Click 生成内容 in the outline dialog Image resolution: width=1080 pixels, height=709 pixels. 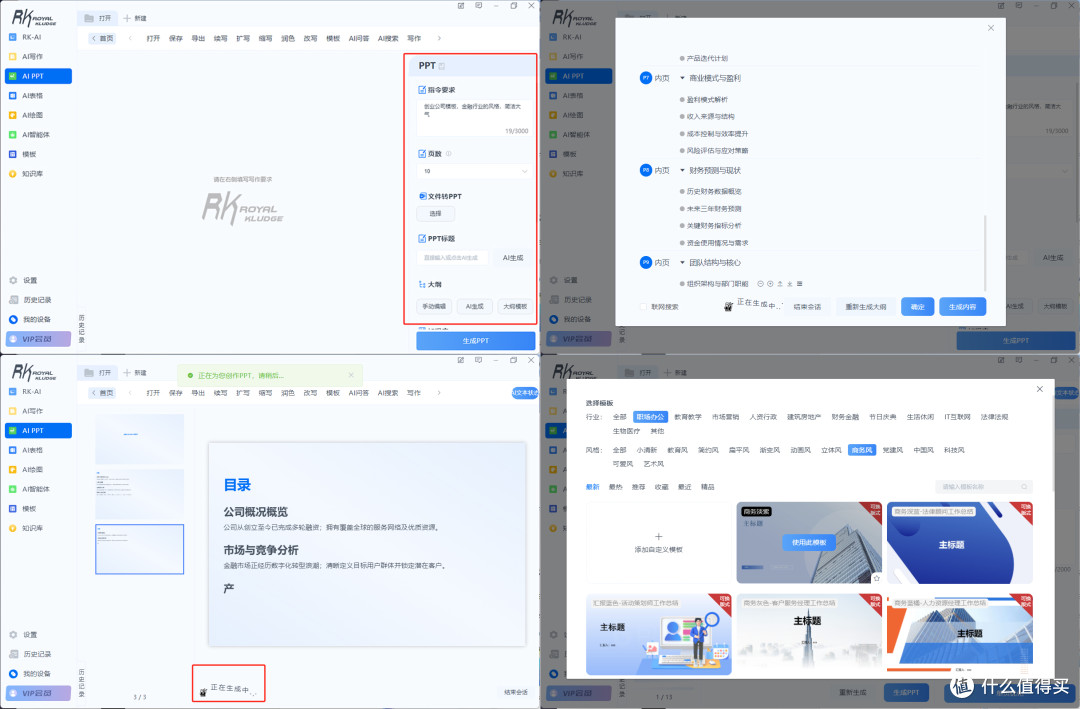[x=962, y=307]
